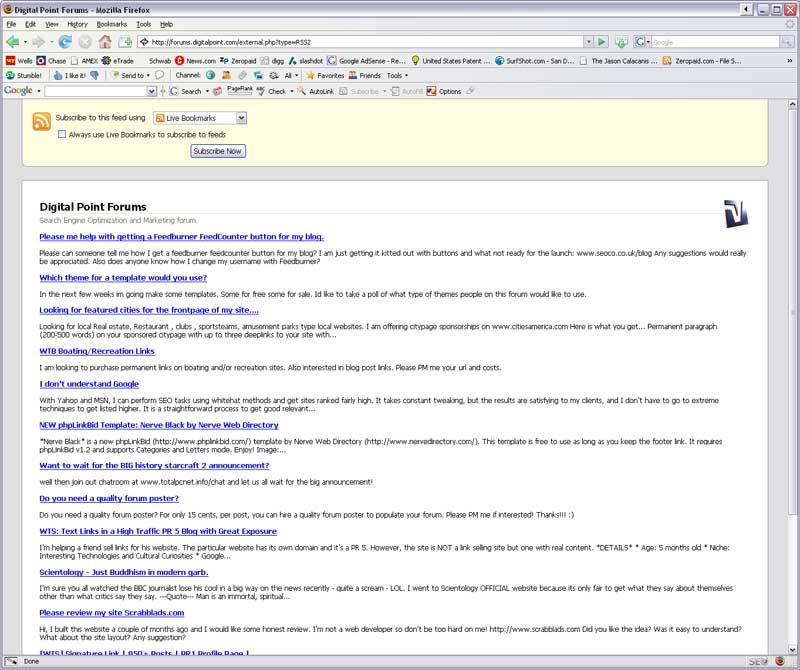Expand the Google toolbar search box dropdown
This screenshot has width=800, height=670.
(152, 91)
